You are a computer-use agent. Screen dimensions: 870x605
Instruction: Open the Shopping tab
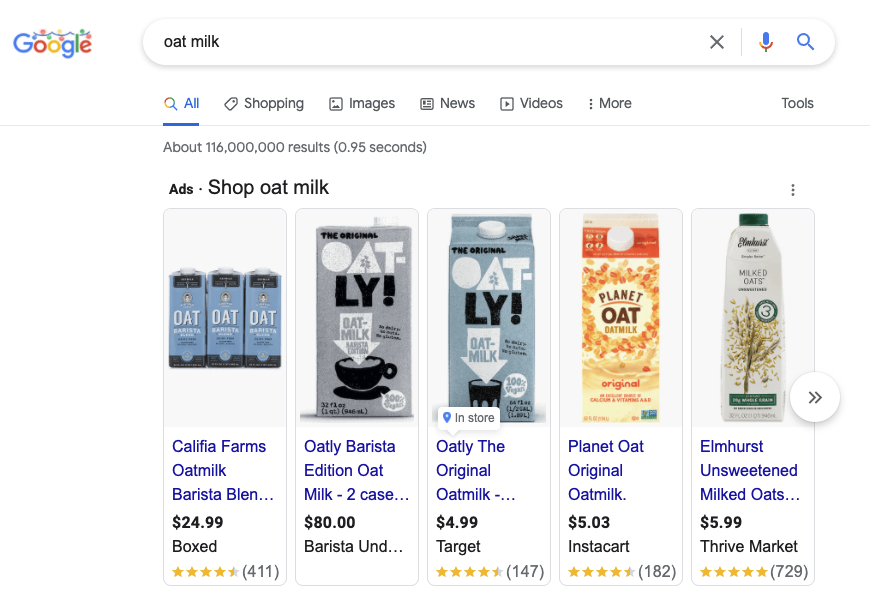point(264,103)
